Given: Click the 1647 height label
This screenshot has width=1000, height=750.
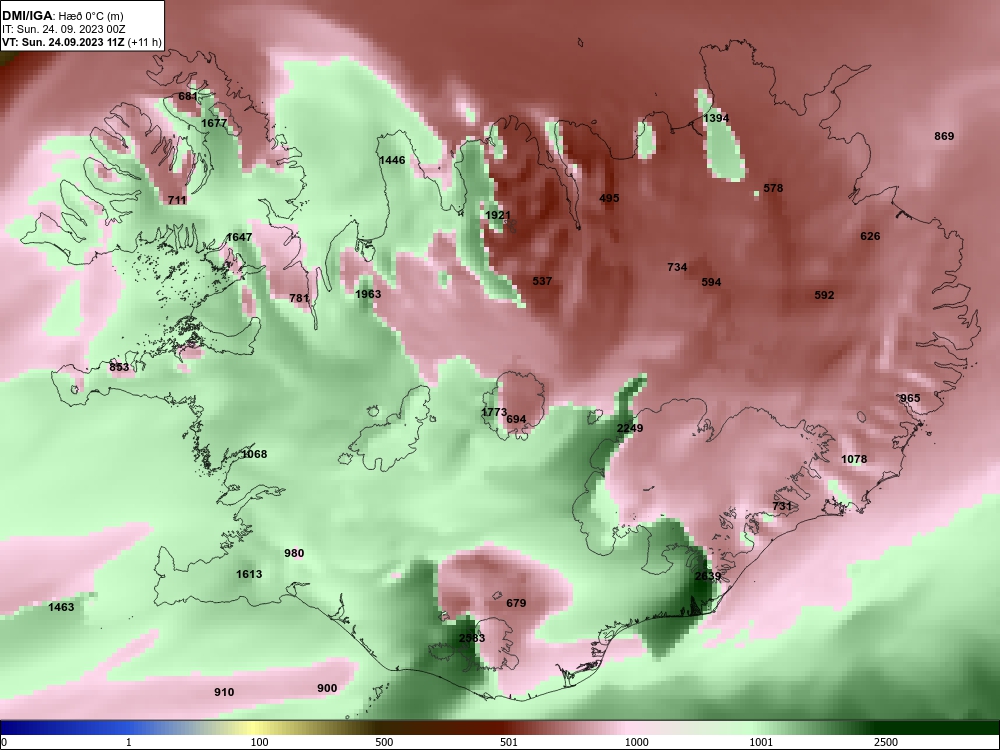Looking at the screenshot, I should point(239,237).
